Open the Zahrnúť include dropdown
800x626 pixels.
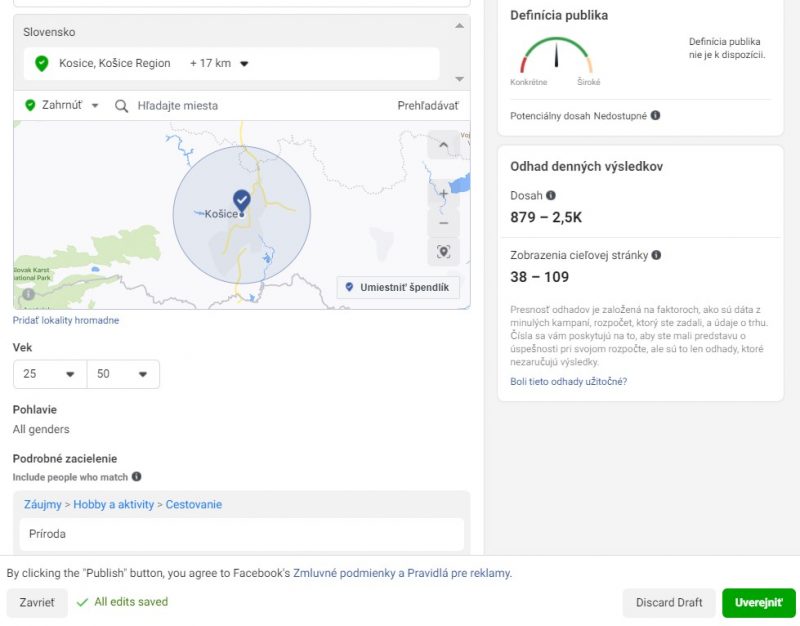point(62,105)
